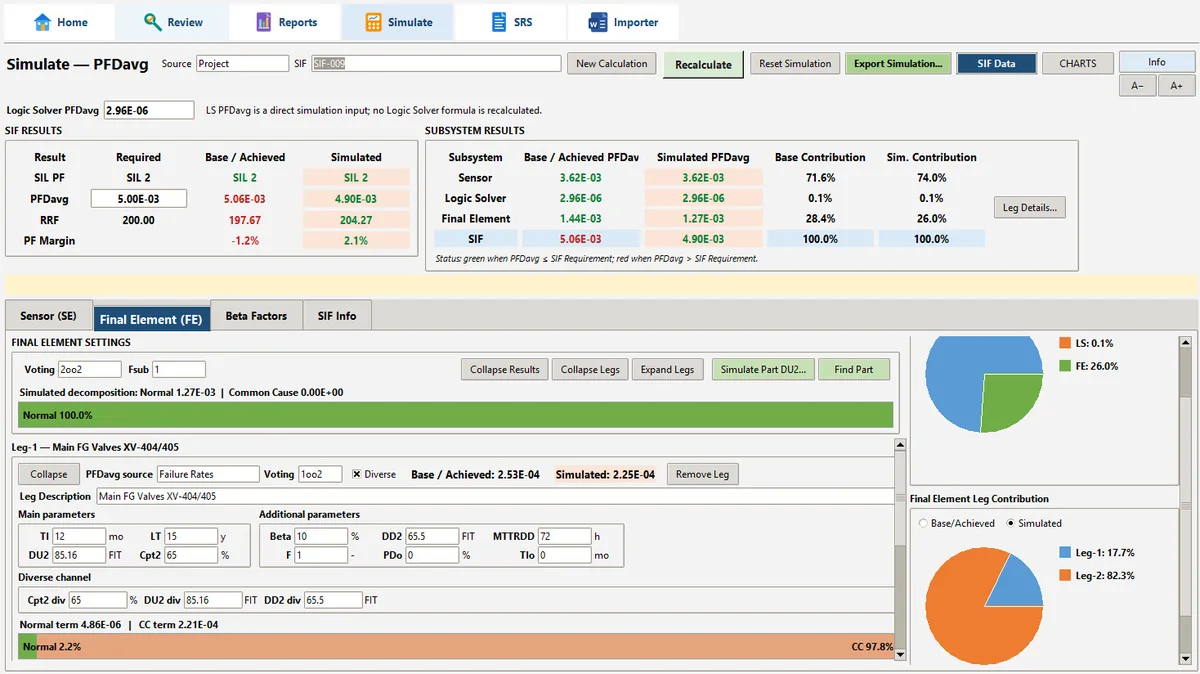Click the Expand Legs button
This screenshot has height=674, width=1200.
(667, 369)
